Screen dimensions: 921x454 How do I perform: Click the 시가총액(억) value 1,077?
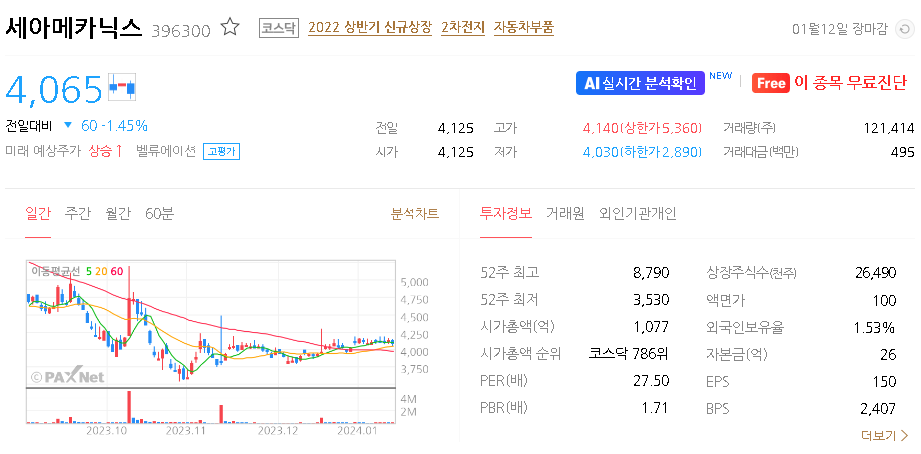[652, 327]
